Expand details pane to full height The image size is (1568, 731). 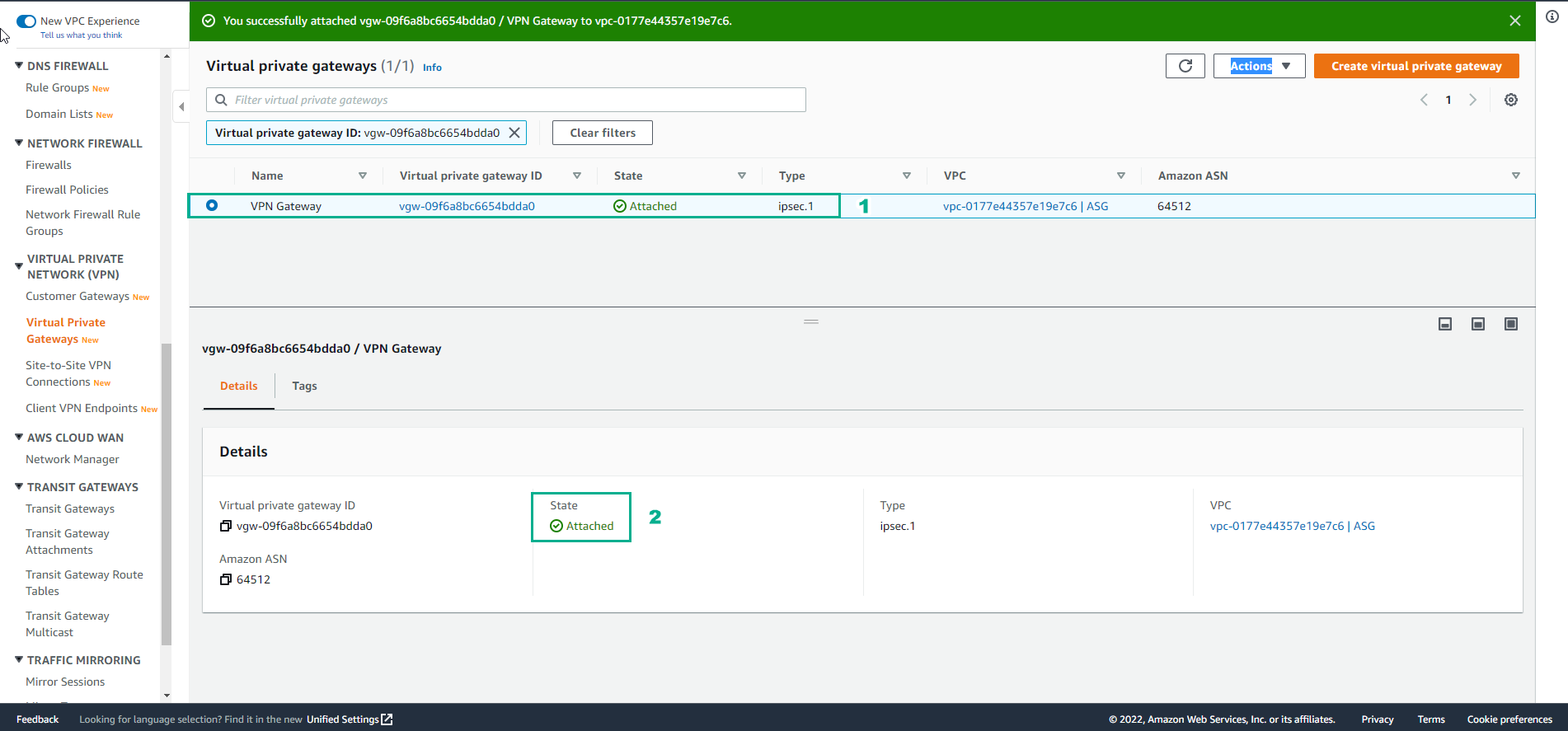1511,324
